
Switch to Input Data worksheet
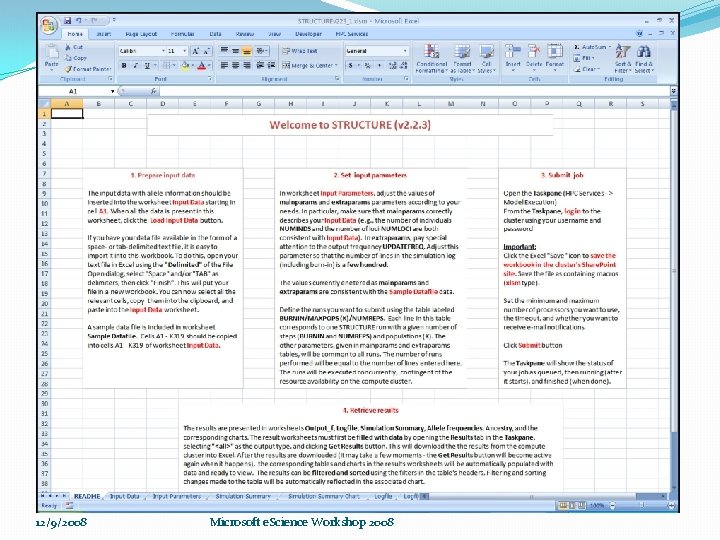pos(124,496)
